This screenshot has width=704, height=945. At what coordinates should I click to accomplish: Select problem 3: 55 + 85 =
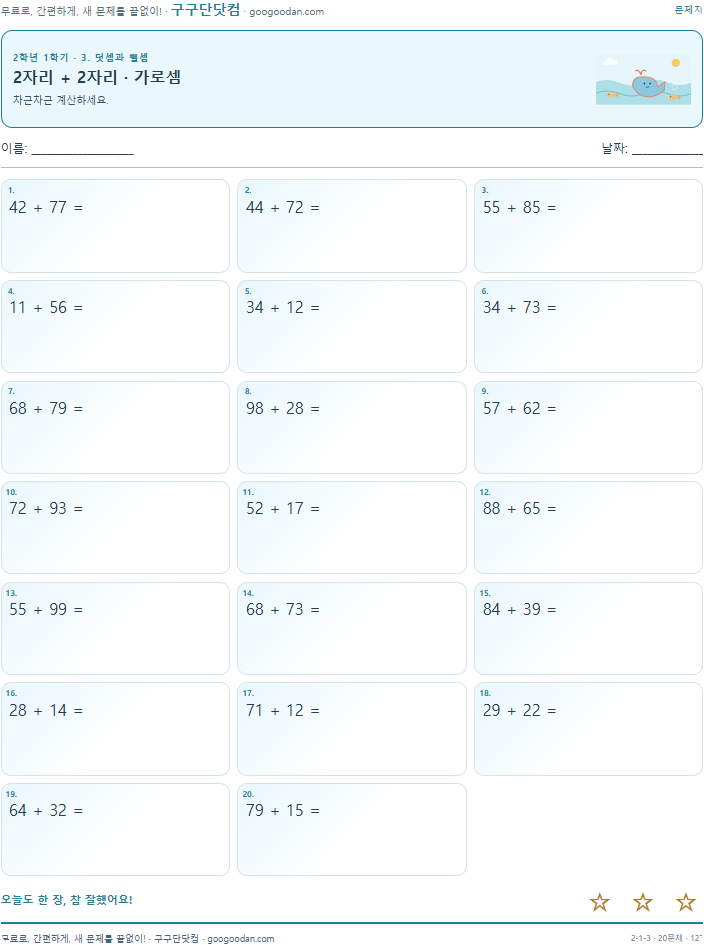click(x=588, y=226)
